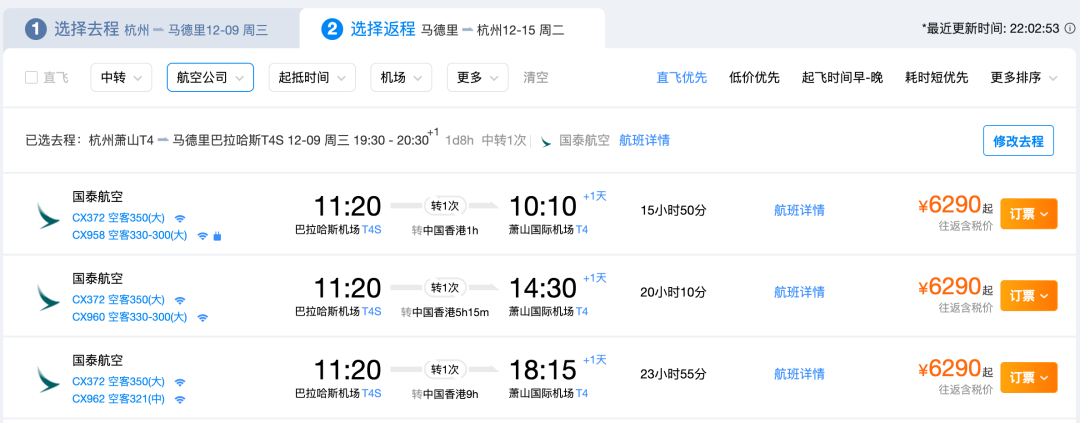Click arrival time 18:15
Image resolution: width=1080 pixels, height=423 pixels.
point(543,370)
